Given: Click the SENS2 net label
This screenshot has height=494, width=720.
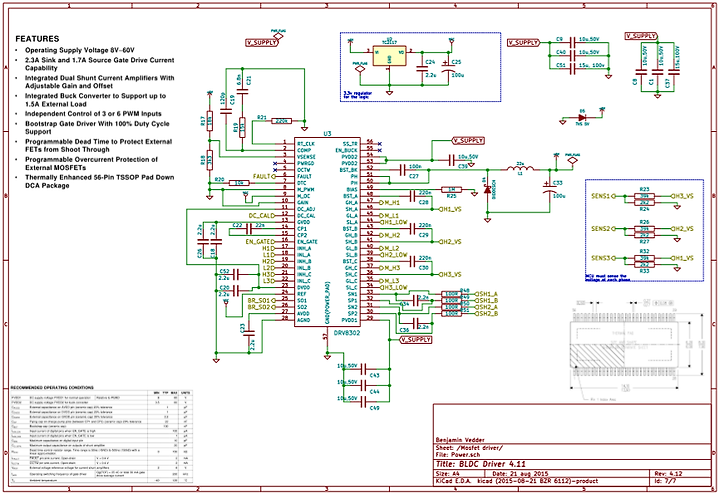Looking at the screenshot, I should tap(601, 229).
